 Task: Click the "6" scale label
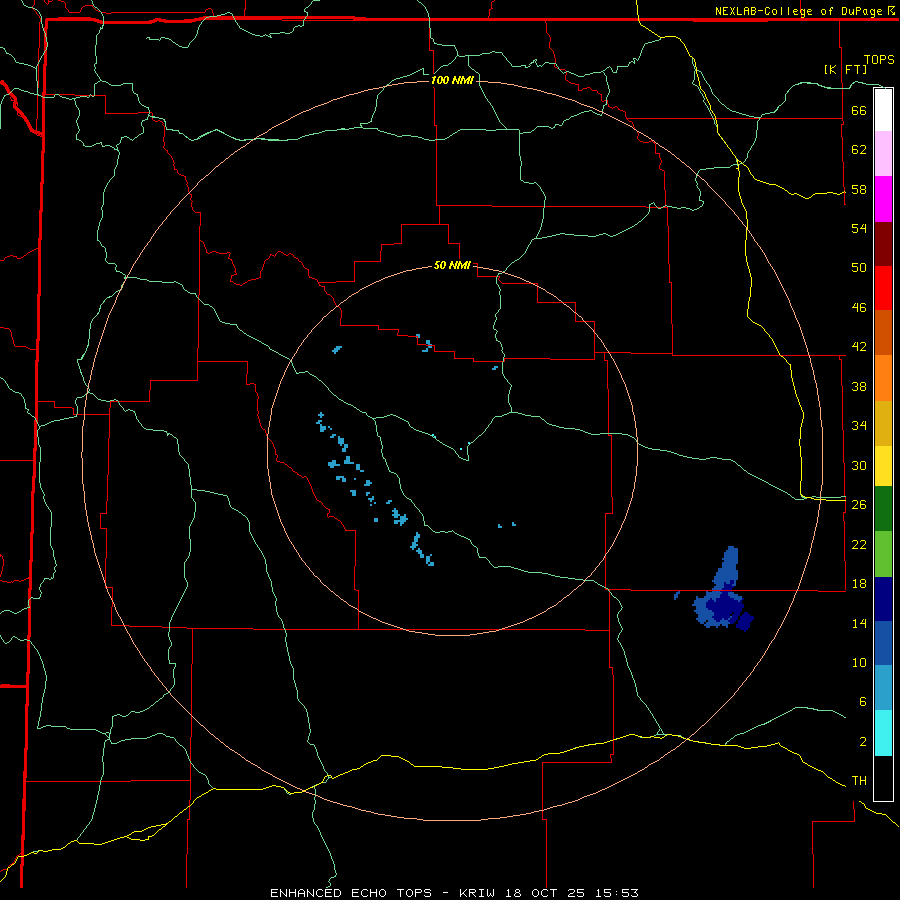(862, 702)
